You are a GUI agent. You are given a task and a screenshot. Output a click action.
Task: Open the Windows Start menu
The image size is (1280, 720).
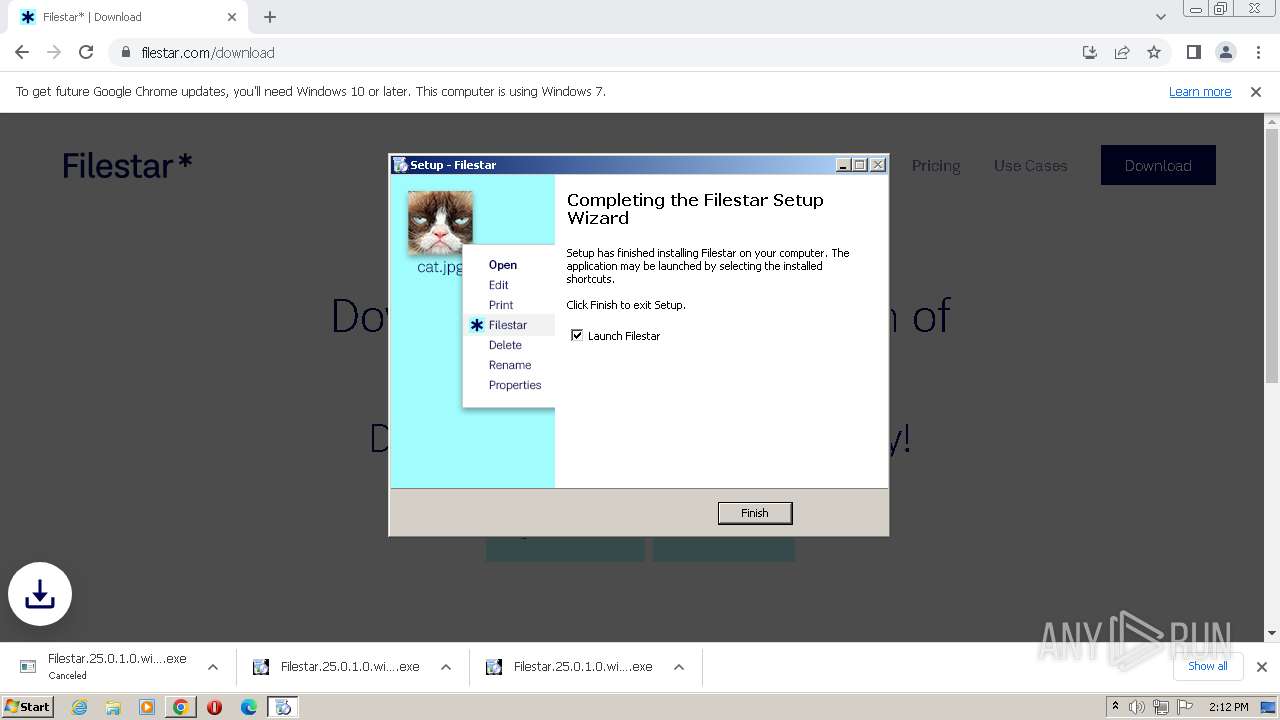(x=28, y=707)
